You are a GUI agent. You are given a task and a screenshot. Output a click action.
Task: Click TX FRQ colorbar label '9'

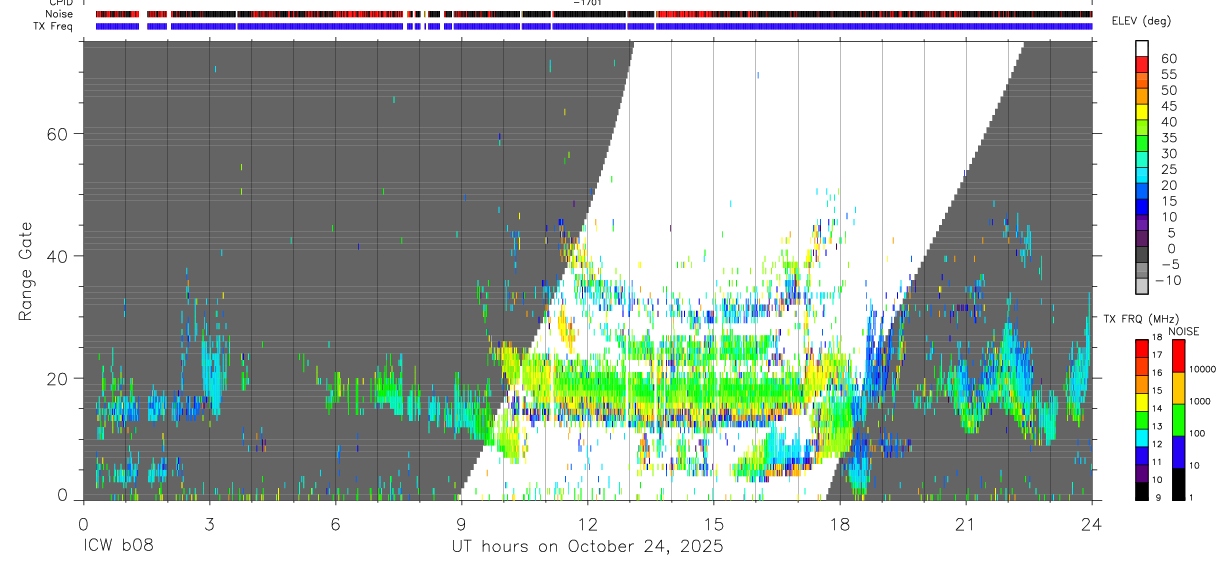1158,498
